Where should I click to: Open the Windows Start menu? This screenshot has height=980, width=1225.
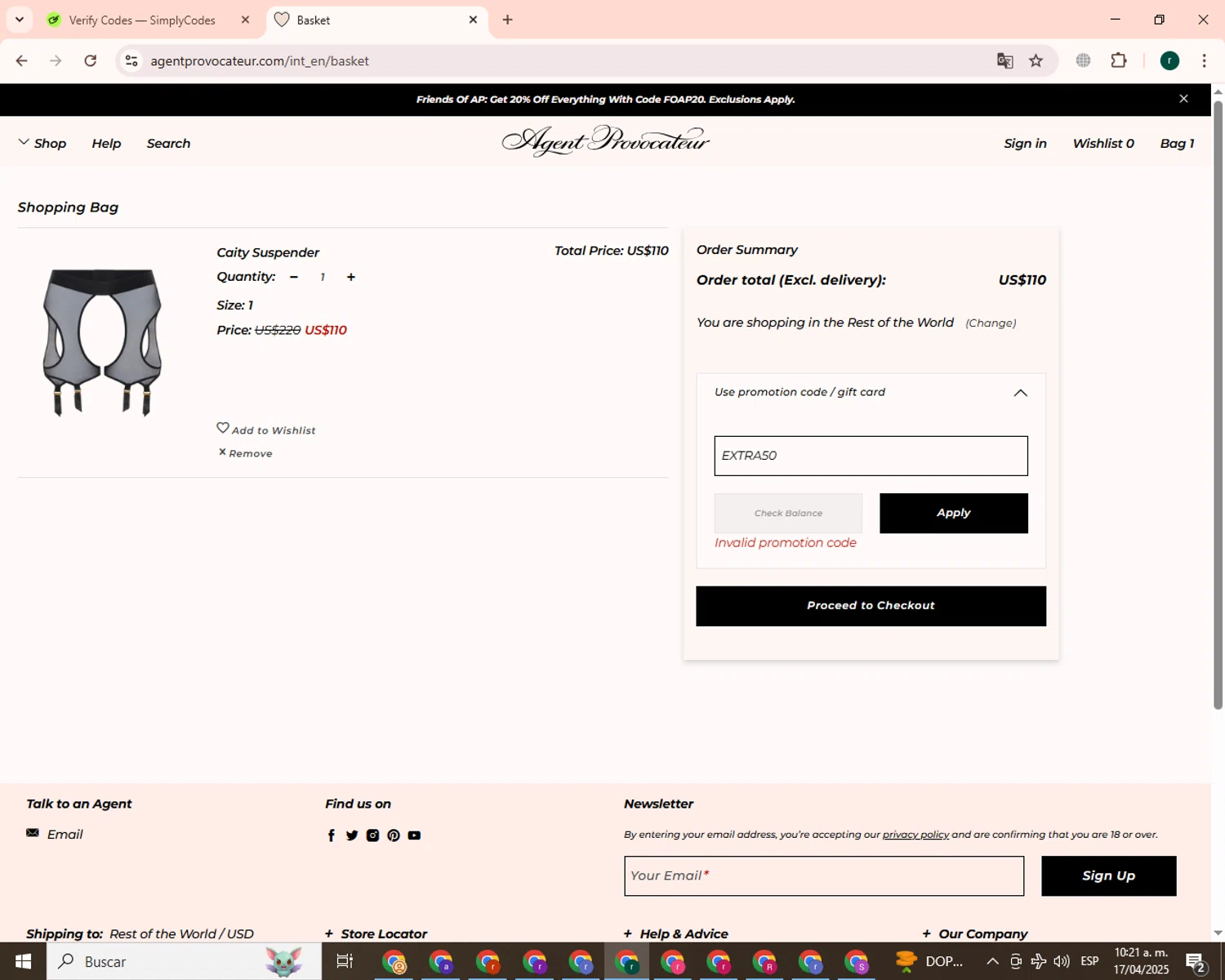click(23, 961)
